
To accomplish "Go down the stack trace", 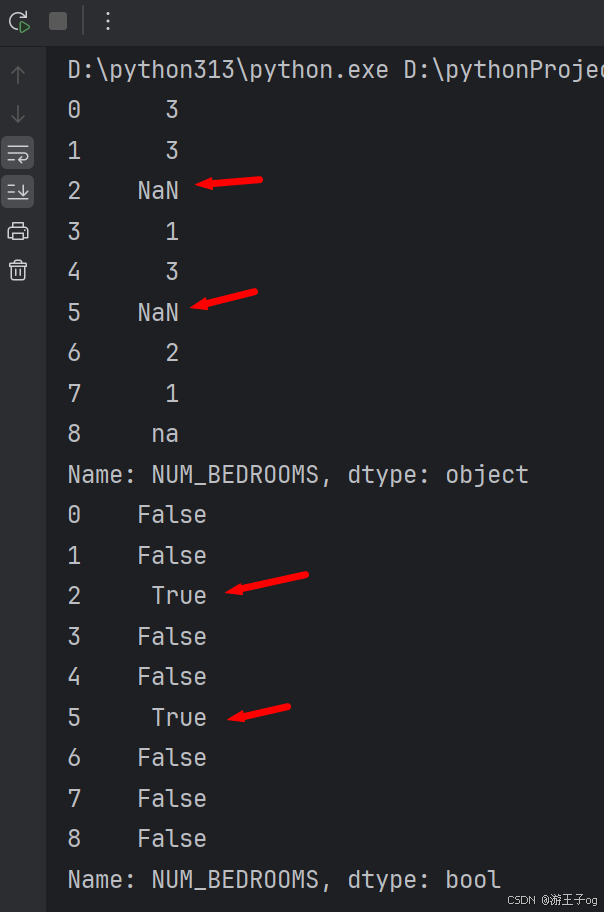I will (18, 113).
